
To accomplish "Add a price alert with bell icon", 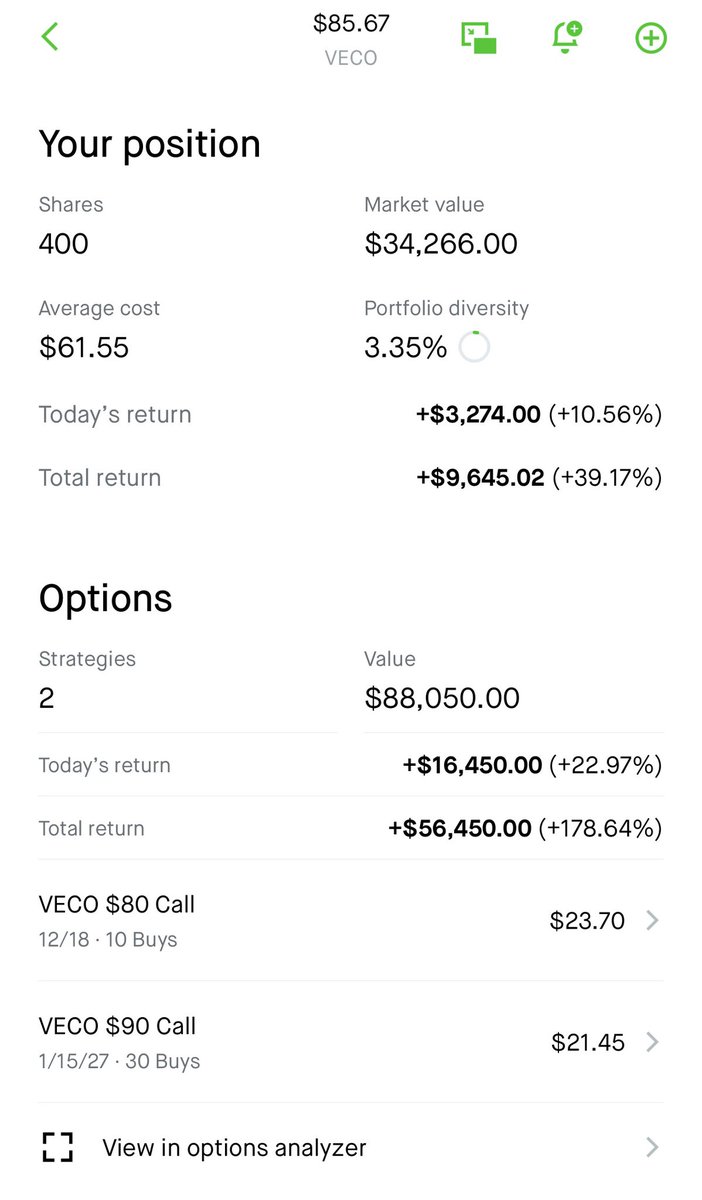I will tap(567, 38).
